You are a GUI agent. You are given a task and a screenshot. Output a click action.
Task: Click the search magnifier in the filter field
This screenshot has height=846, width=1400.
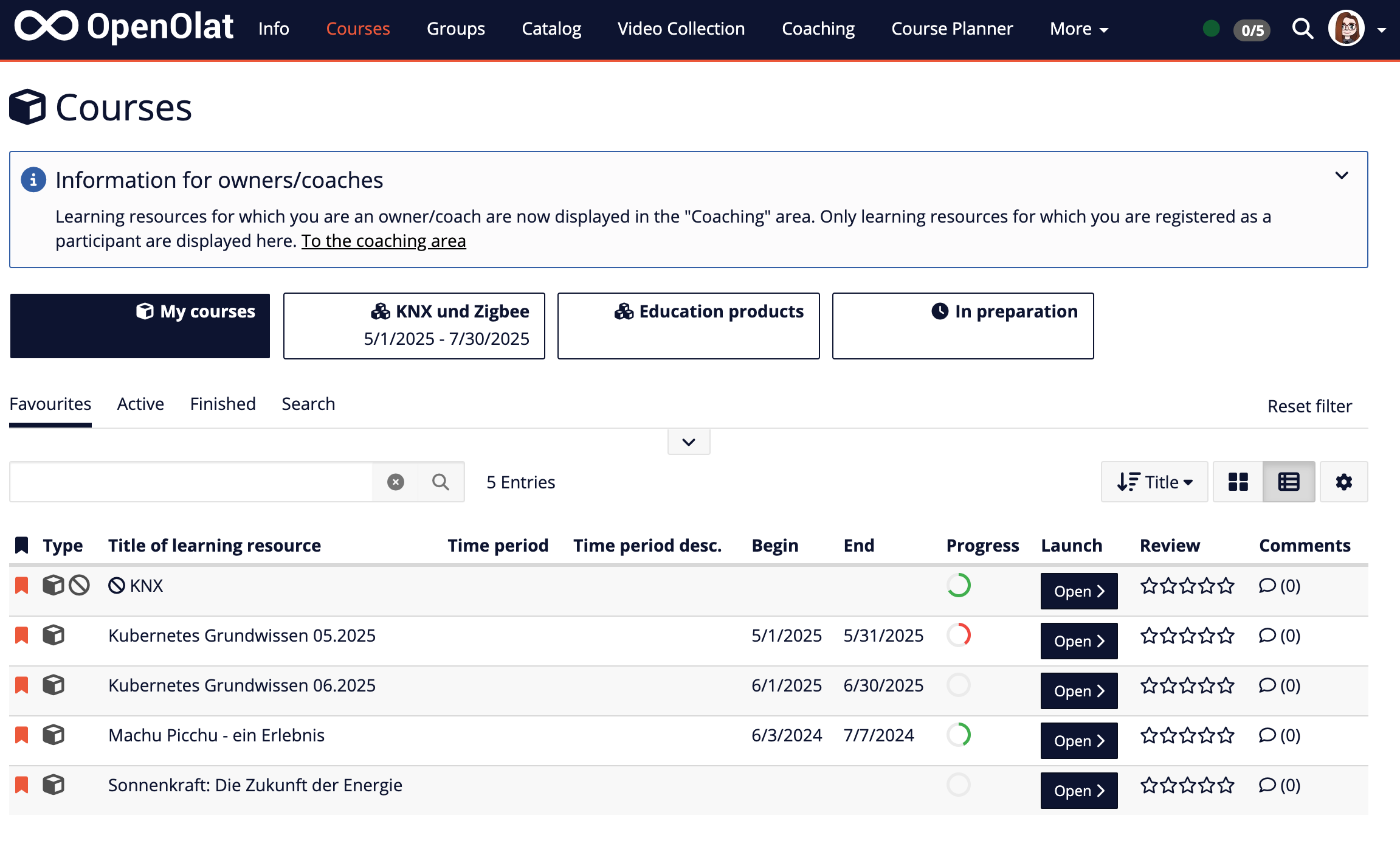[441, 482]
